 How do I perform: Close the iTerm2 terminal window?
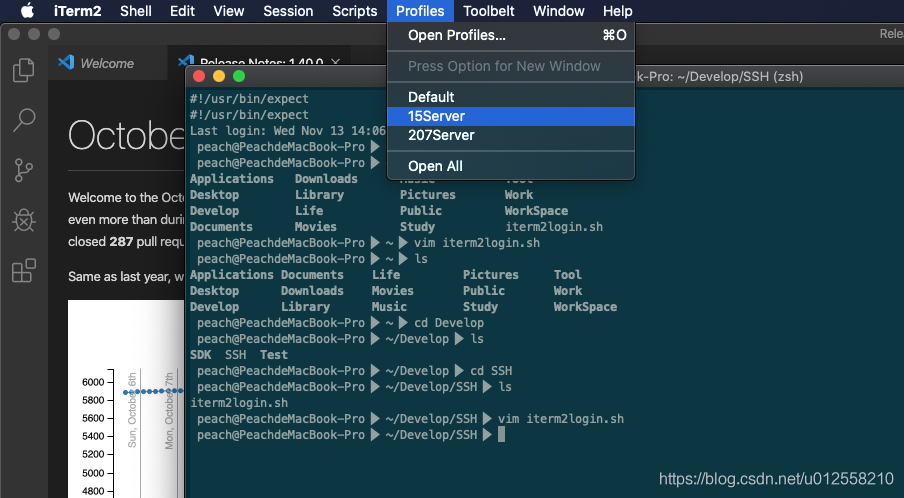[x=199, y=76]
